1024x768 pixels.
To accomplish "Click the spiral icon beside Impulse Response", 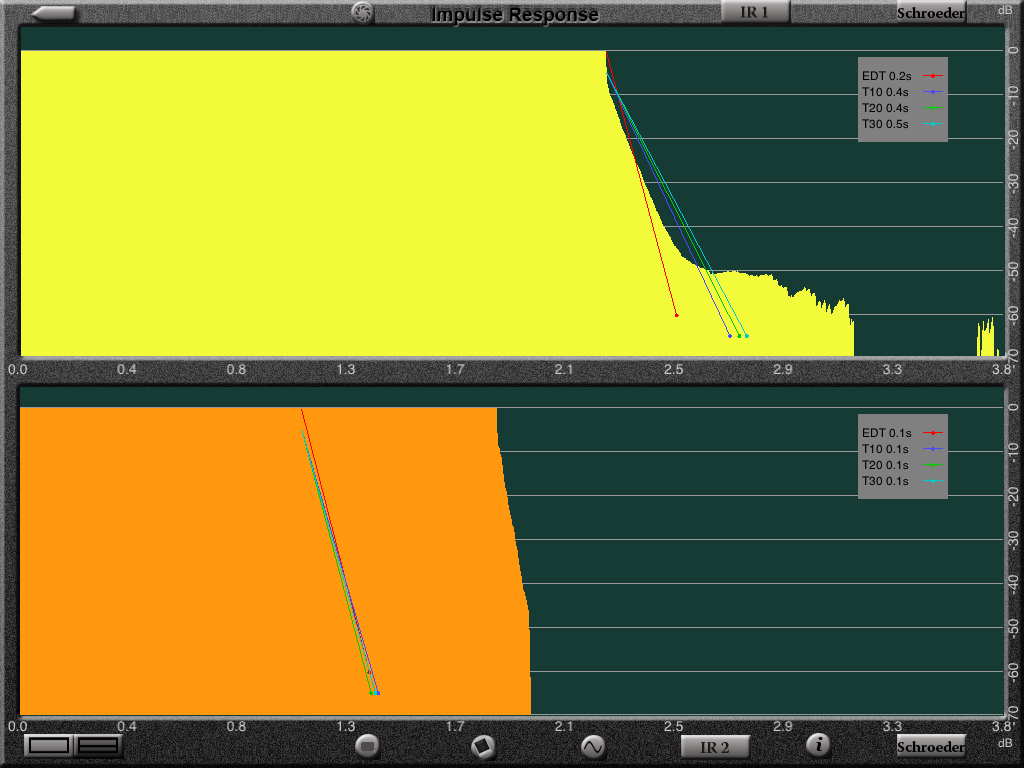I will click(x=362, y=13).
